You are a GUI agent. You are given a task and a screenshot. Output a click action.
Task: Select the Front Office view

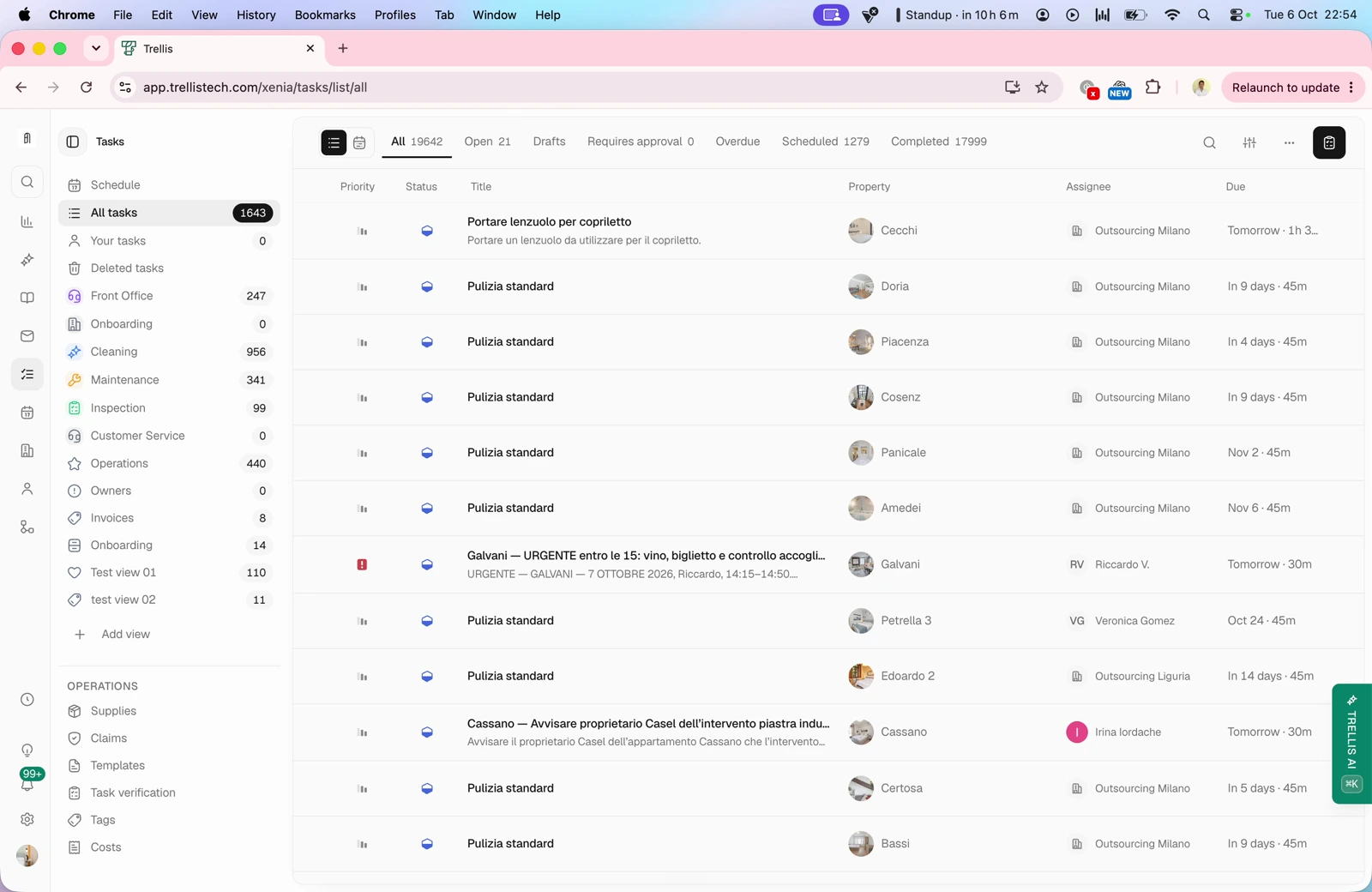169,296
